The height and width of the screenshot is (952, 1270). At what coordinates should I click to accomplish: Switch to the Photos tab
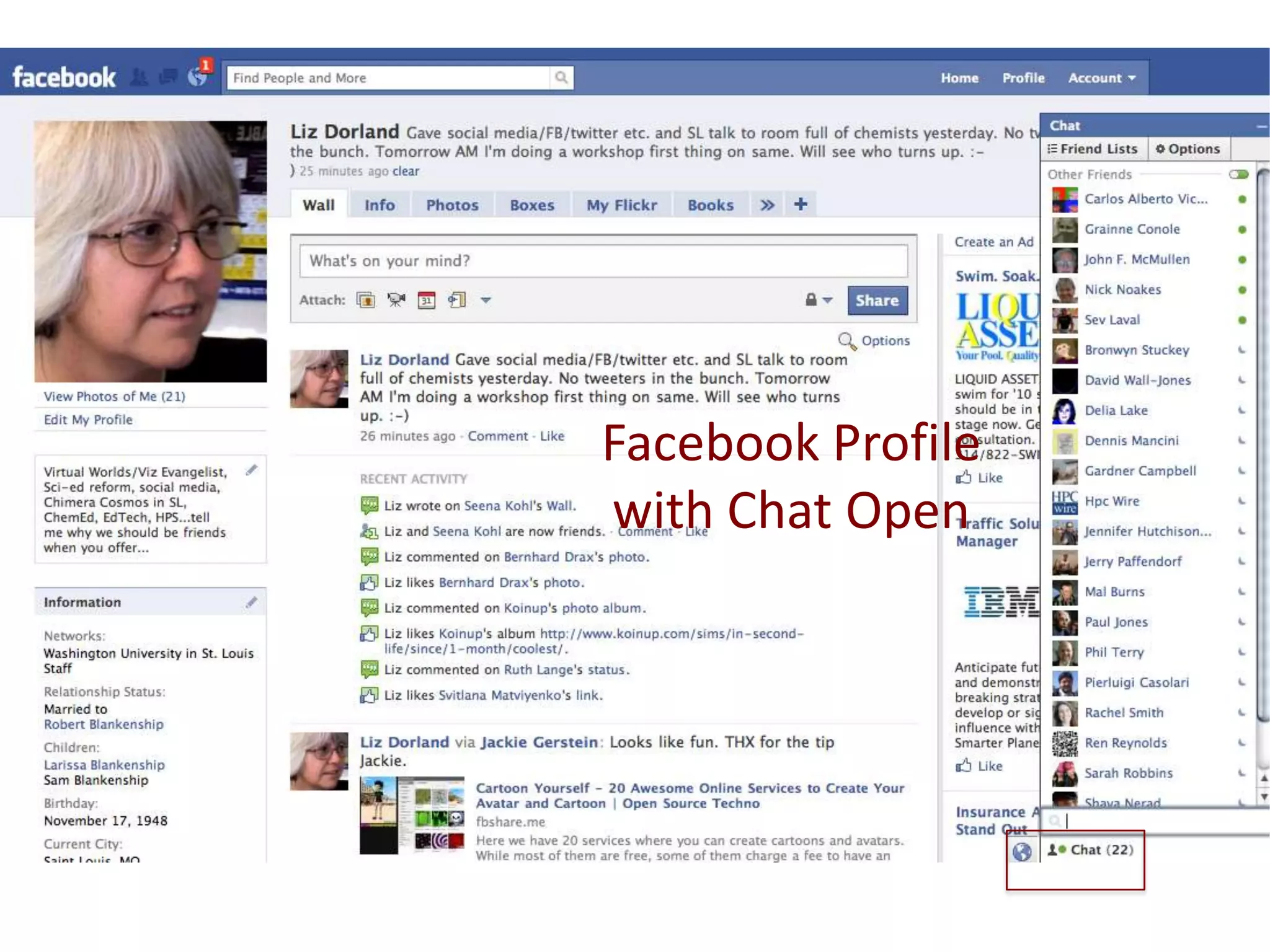click(452, 205)
